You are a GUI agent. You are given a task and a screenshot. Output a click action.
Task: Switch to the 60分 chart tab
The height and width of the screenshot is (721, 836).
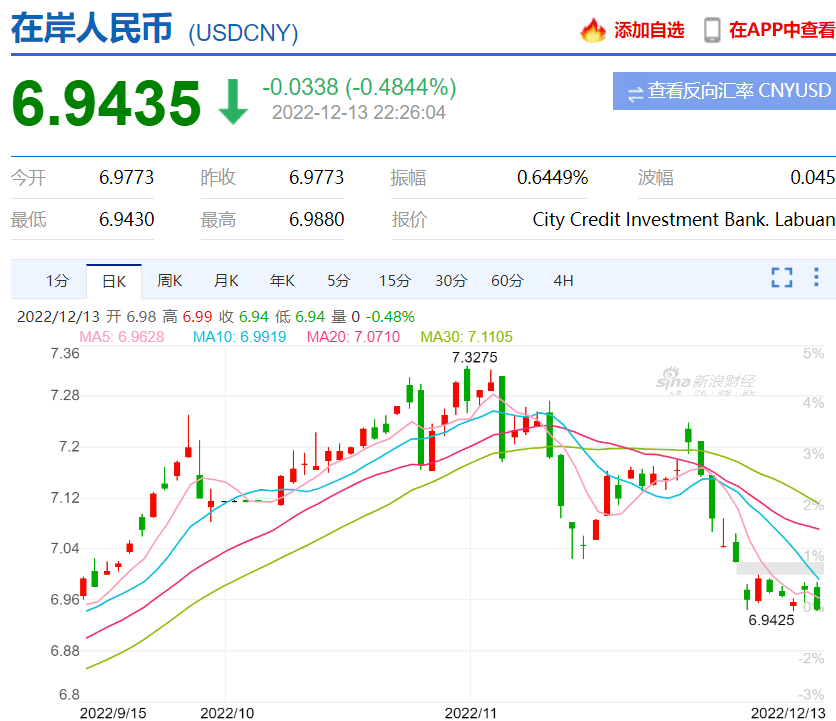point(507,281)
